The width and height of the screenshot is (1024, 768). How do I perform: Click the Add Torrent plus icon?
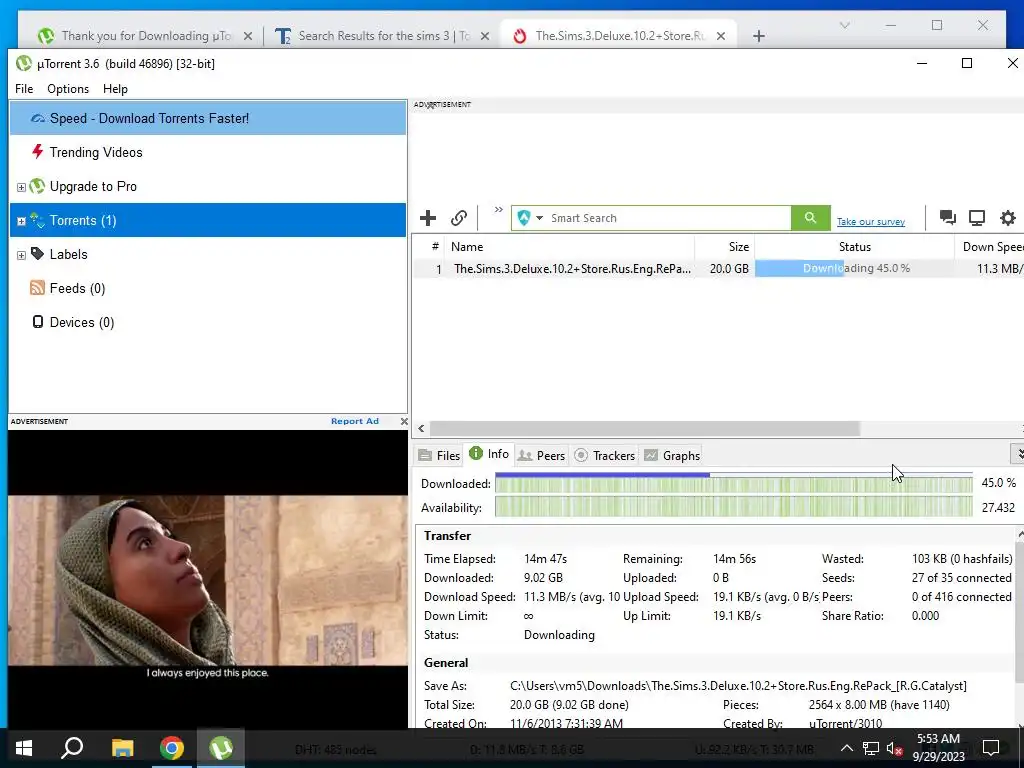pyautogui.click(x=428, y=218)
